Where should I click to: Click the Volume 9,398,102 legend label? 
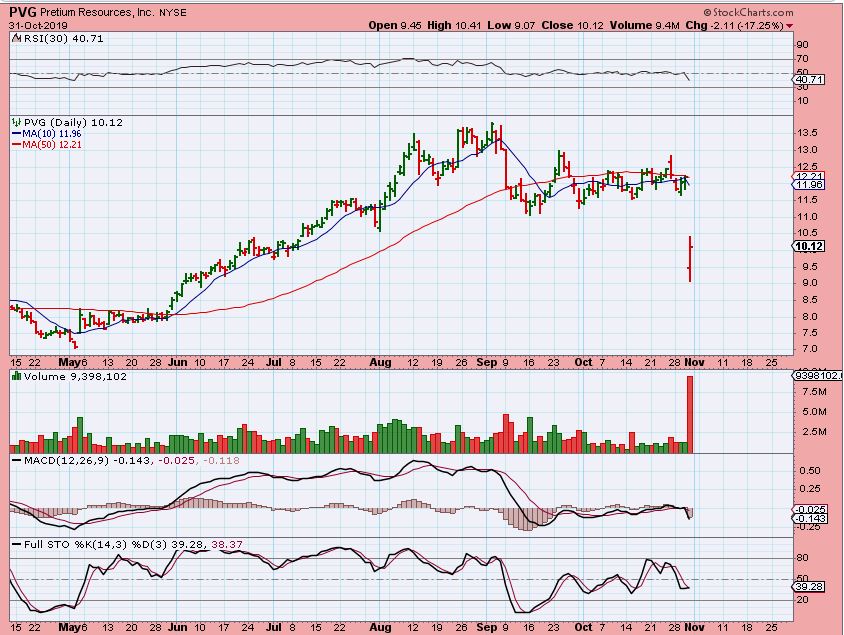[75, 377]
